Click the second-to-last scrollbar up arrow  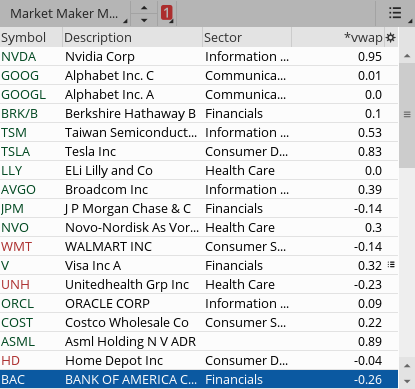[x=407, y=366]
